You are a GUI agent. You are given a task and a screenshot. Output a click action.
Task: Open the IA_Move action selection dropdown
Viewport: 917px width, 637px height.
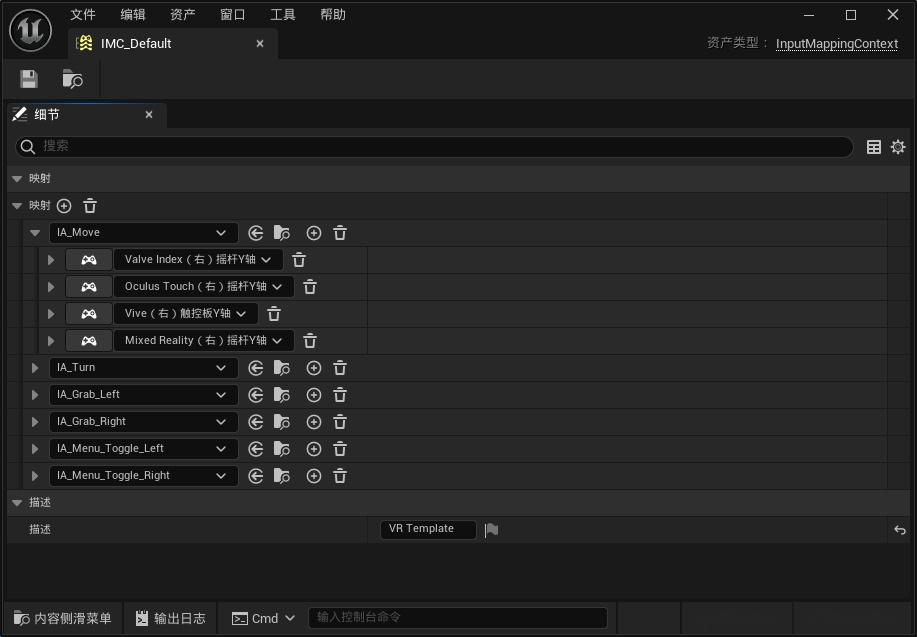point(143,231)
